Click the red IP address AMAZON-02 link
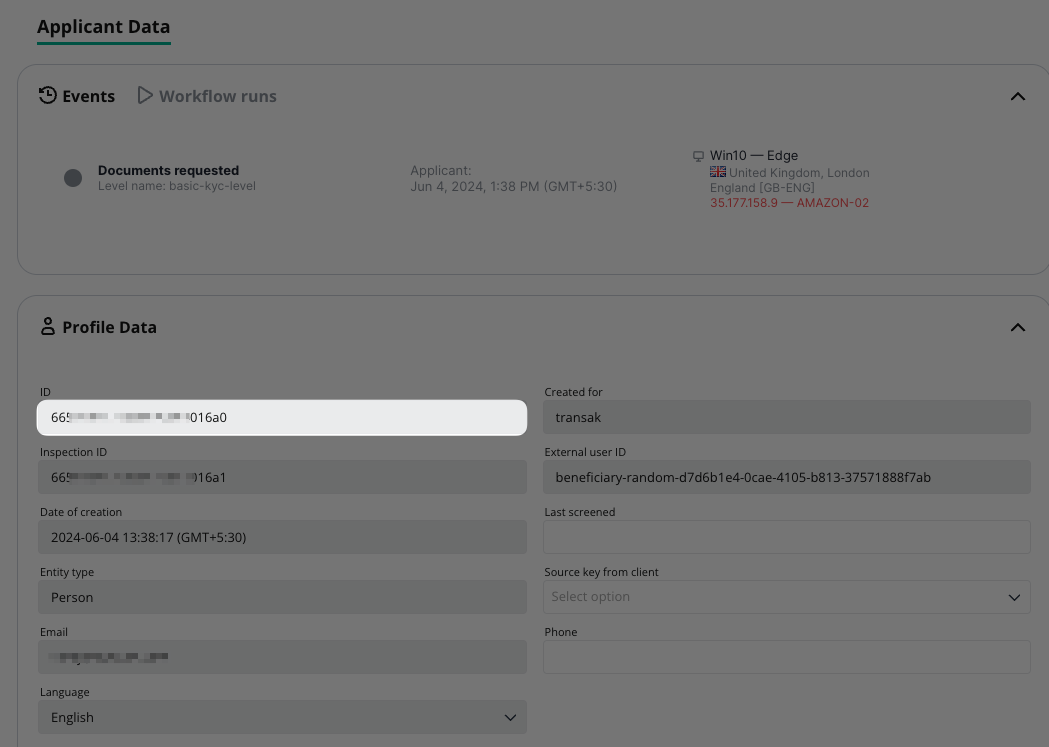The width and height of the screenshot is (1049, 747). [x=789, y=203]
